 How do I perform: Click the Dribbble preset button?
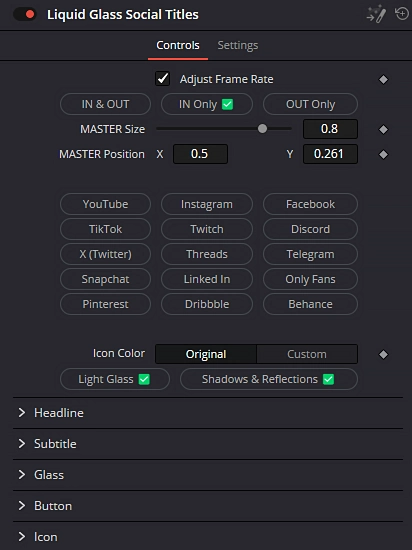pyautogui.click(x=207, y=304)
